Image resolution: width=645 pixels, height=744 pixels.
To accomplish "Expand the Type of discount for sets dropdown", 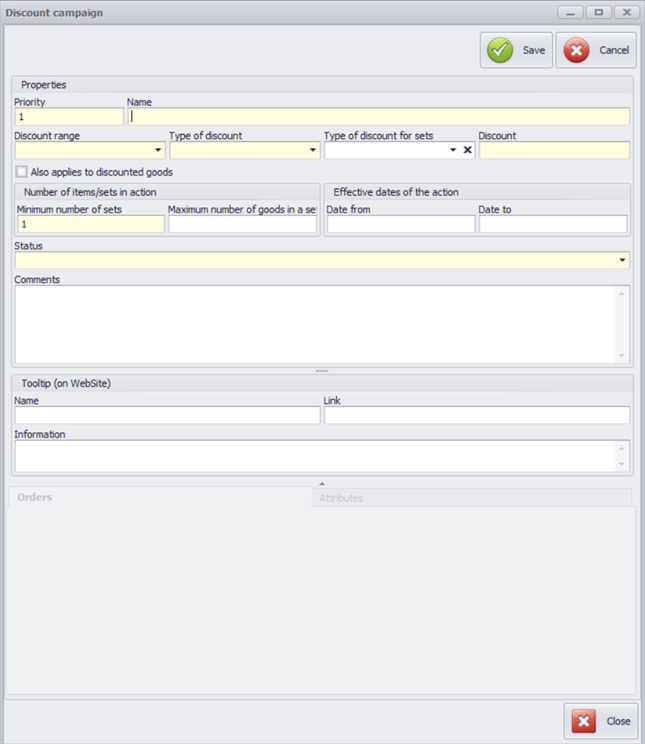I will pos(453,150).
